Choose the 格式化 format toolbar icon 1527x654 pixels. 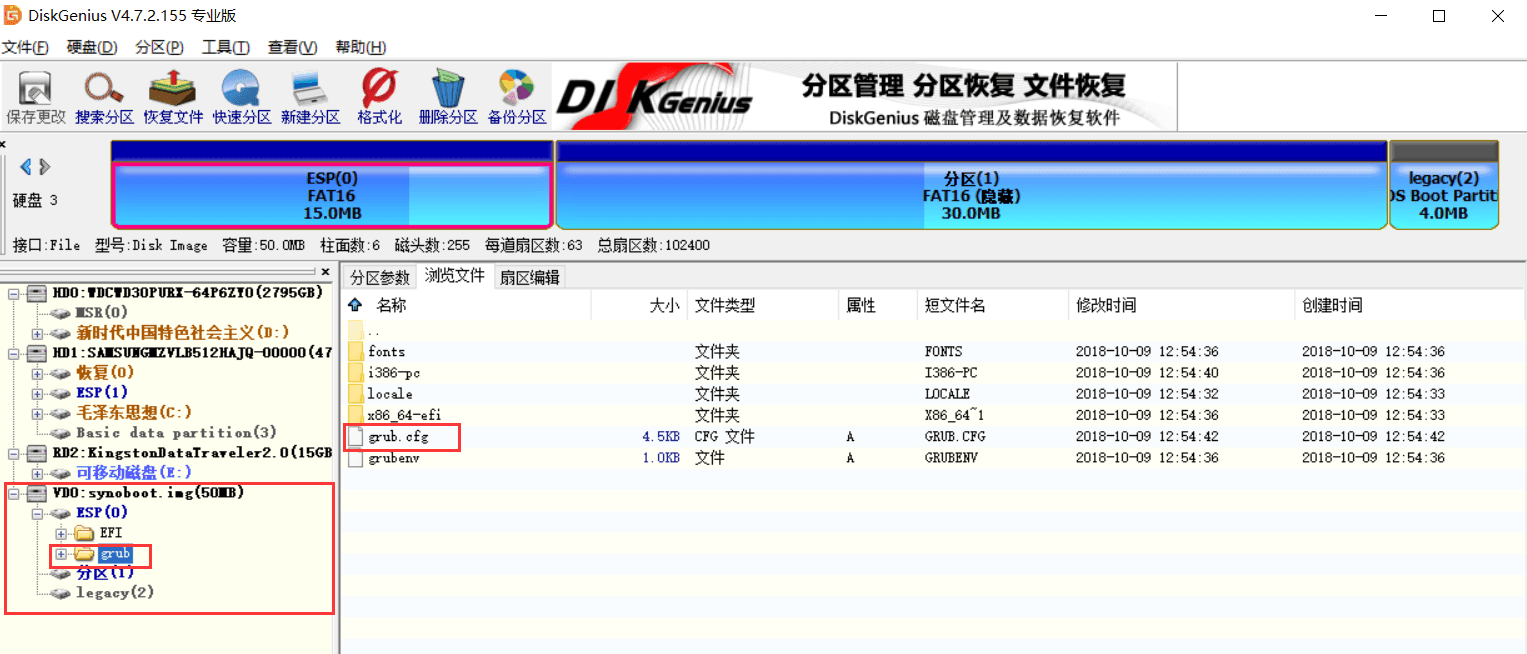[x=379, y=97]
